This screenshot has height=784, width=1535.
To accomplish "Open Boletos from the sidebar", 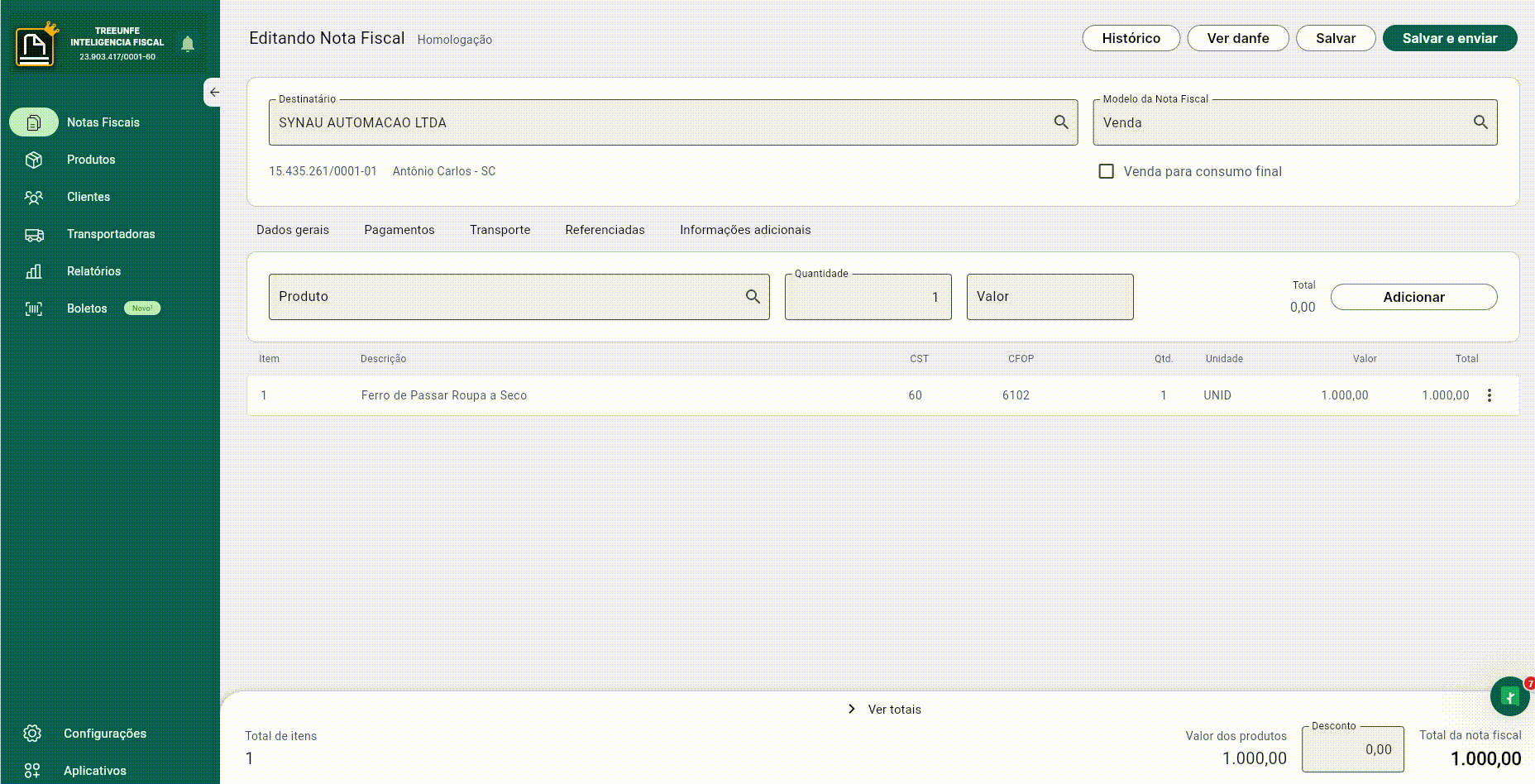I will (x=87, y=308).
